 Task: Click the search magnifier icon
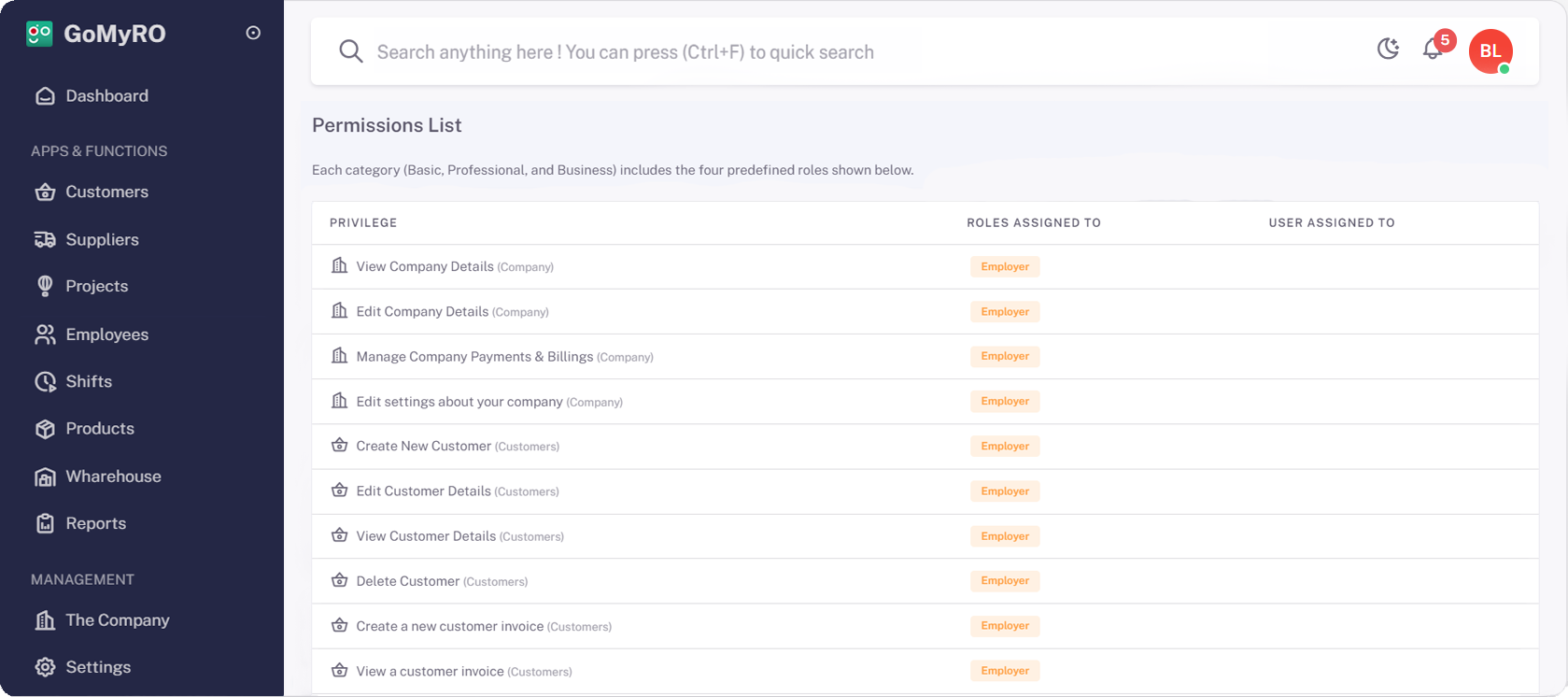pyautogui.click(x=350, y=51)
